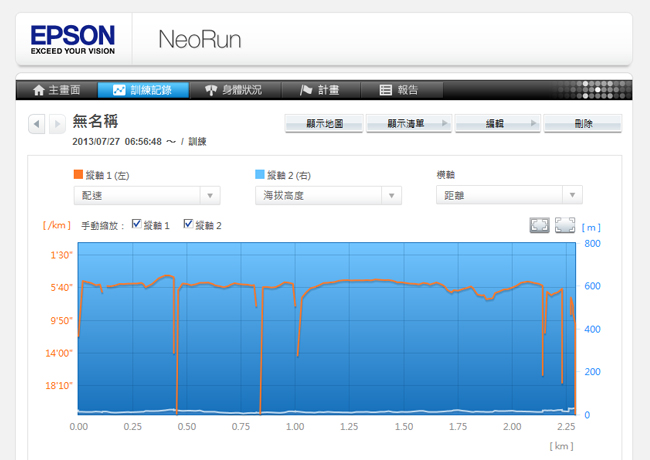650x460 pixels.
Task: Switch to the 訓練記錄 tab
Action: pos(143,90)
